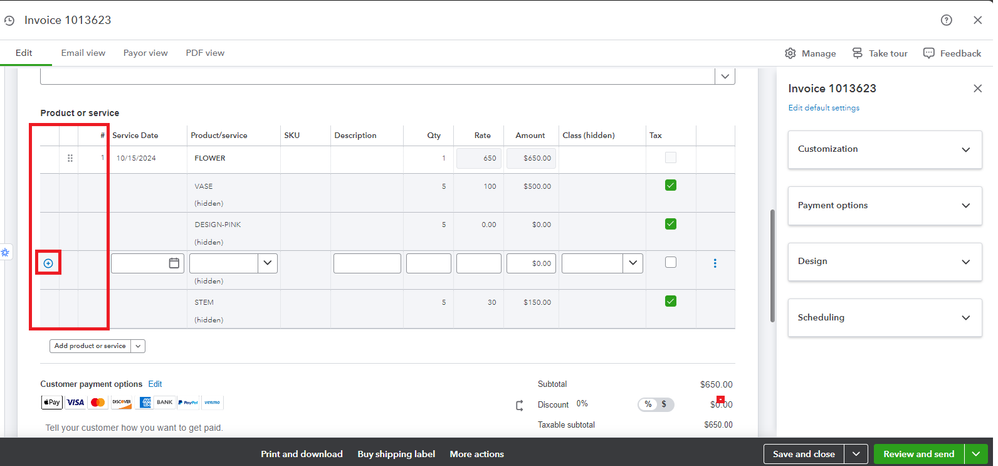Open the three-dot row actions menu
998x466 pixels.
[715, 263]
